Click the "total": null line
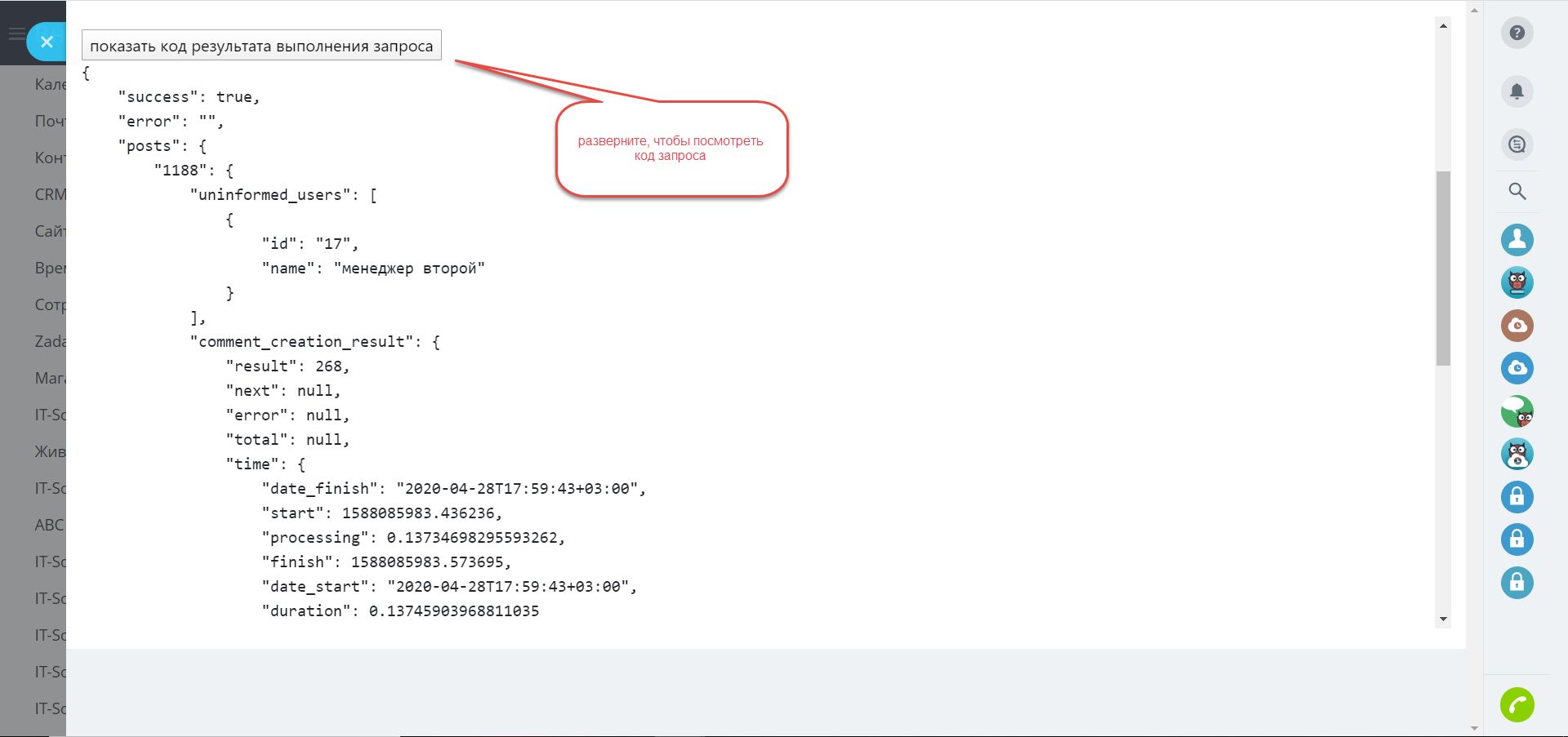 tap(287, 440)
